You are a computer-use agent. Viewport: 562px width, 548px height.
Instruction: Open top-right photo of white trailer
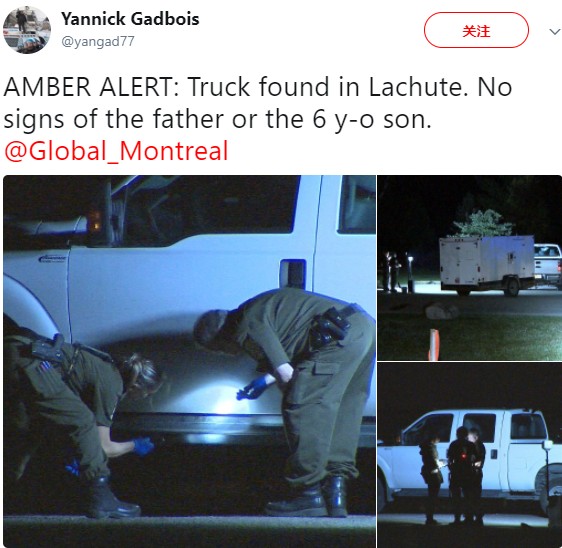point(469,268)
